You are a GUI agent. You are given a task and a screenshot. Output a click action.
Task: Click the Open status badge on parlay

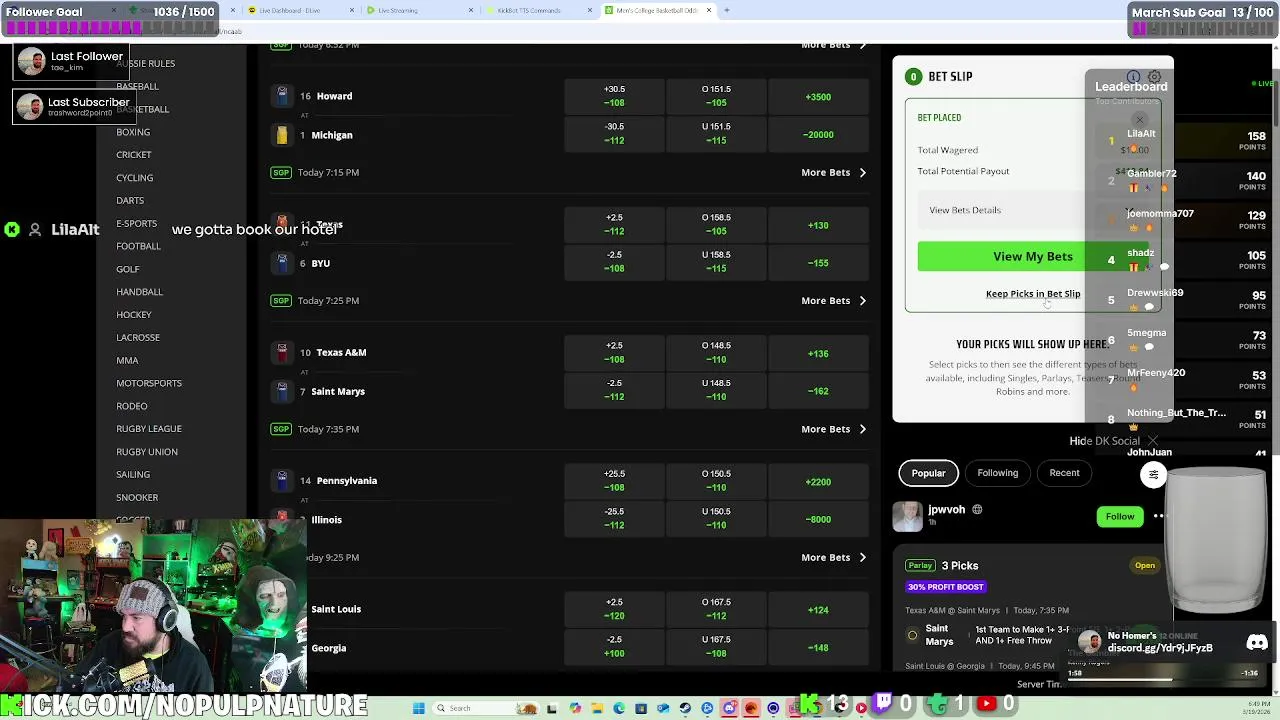1145,566
